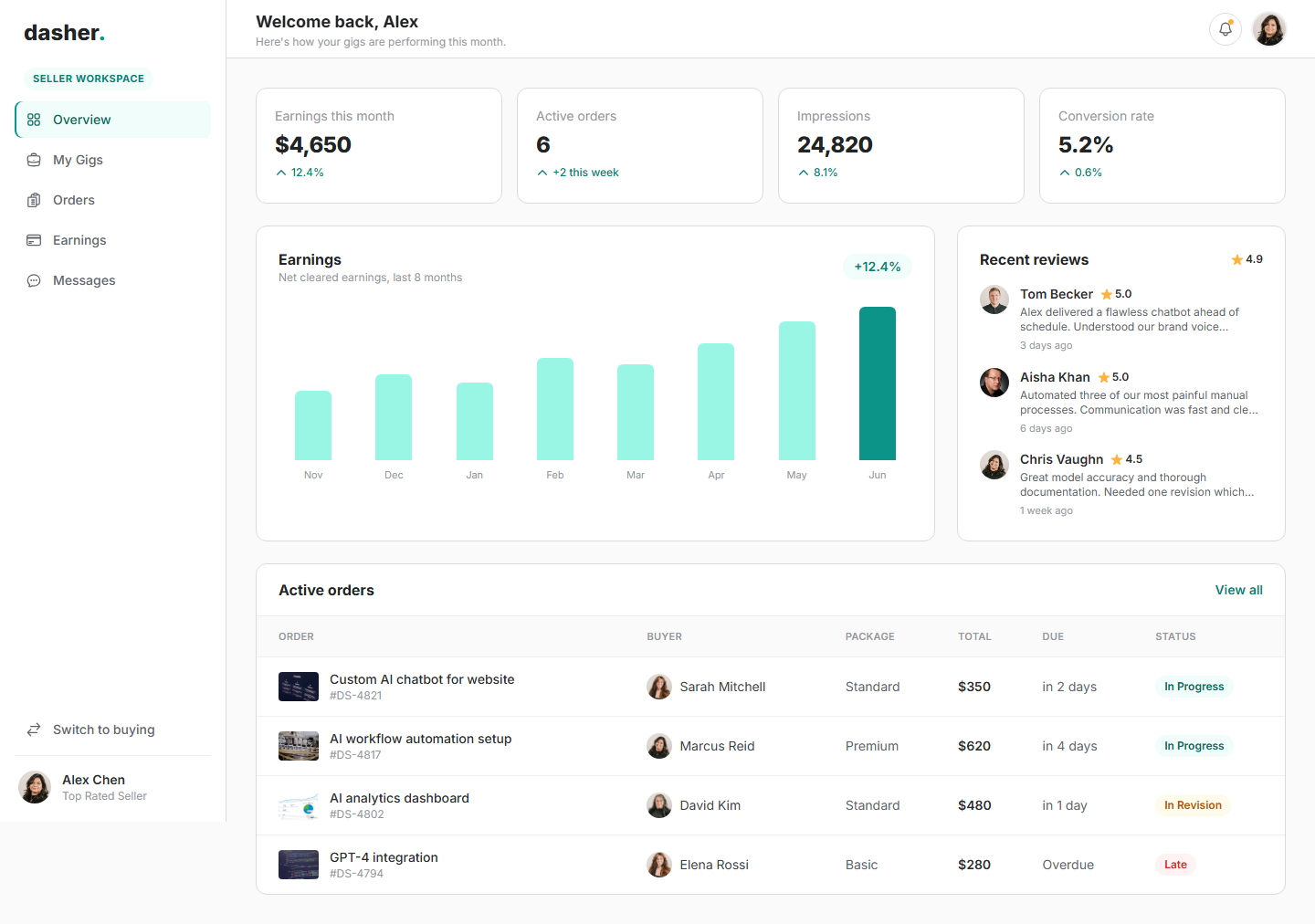Open the Orders page from sidebar
Viewport: 1315px width, 924px height.
[x=113, y=200]
